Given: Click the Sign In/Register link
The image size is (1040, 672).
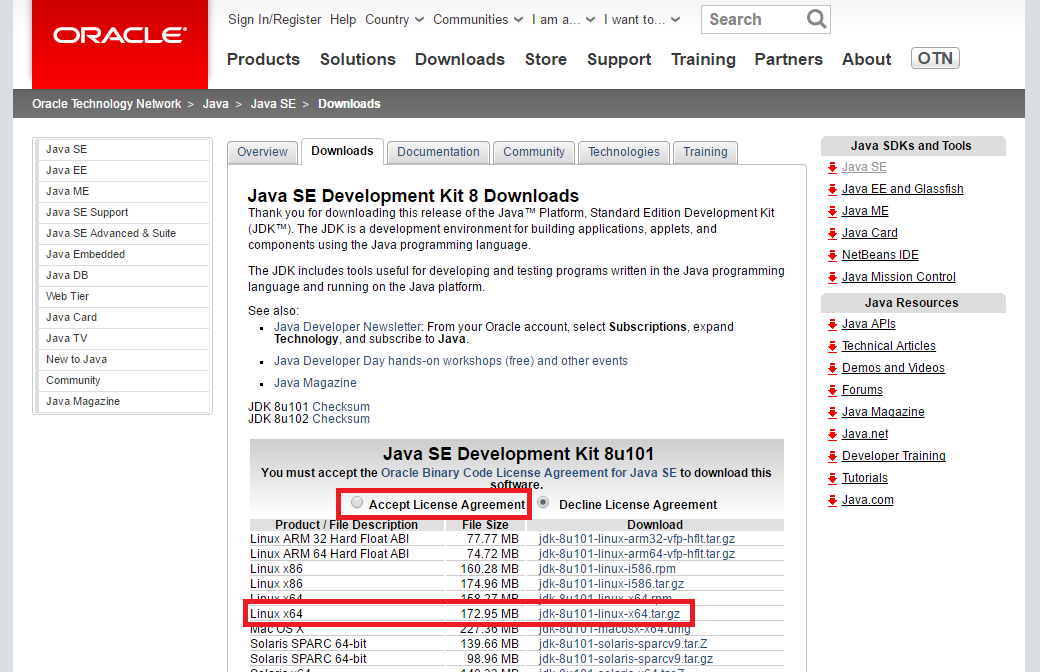Looking at the screenshot, I should (274, 19).
